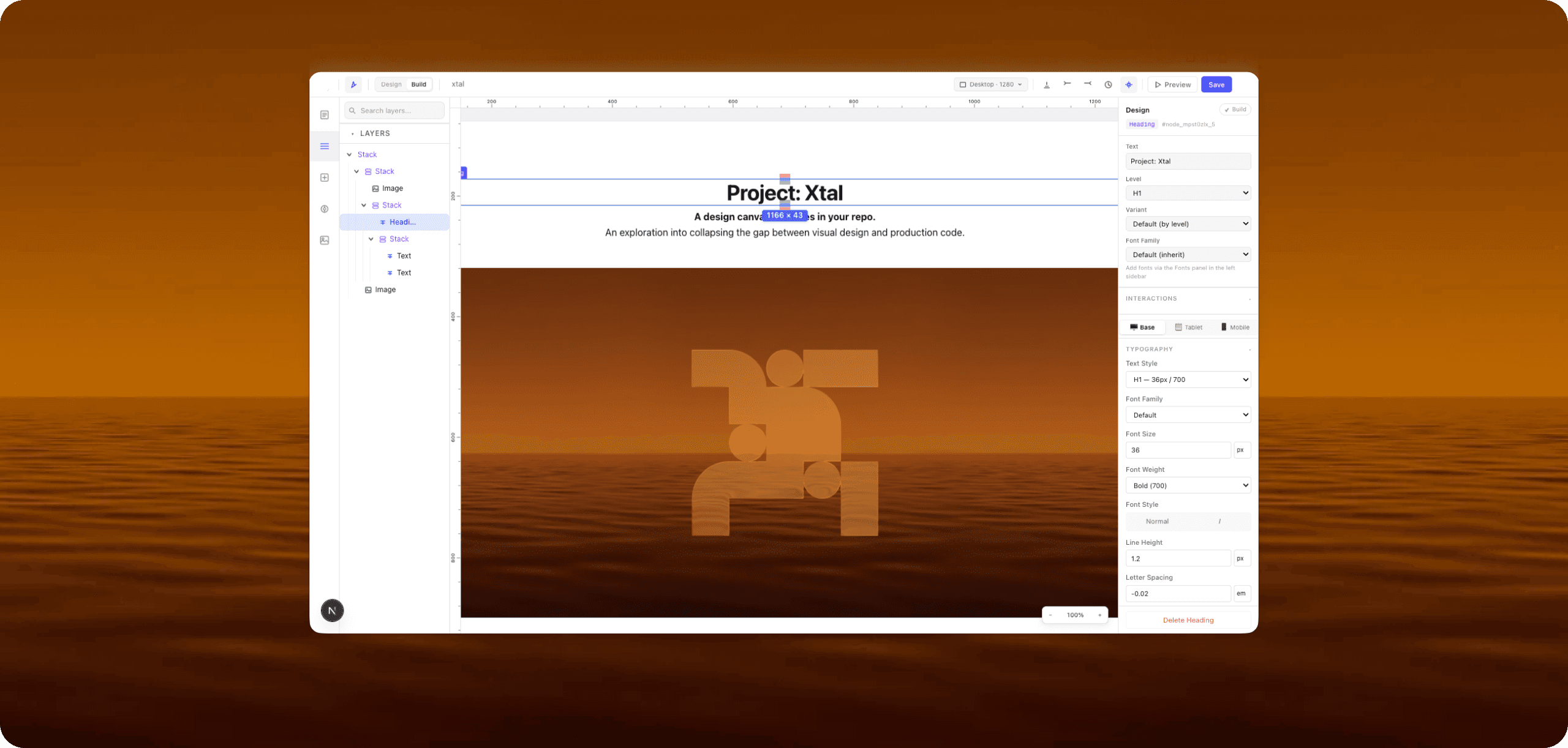Open the Variant dropdown
The width and height of the screenshot is (1568, 748).
[x=1188, y=224]
